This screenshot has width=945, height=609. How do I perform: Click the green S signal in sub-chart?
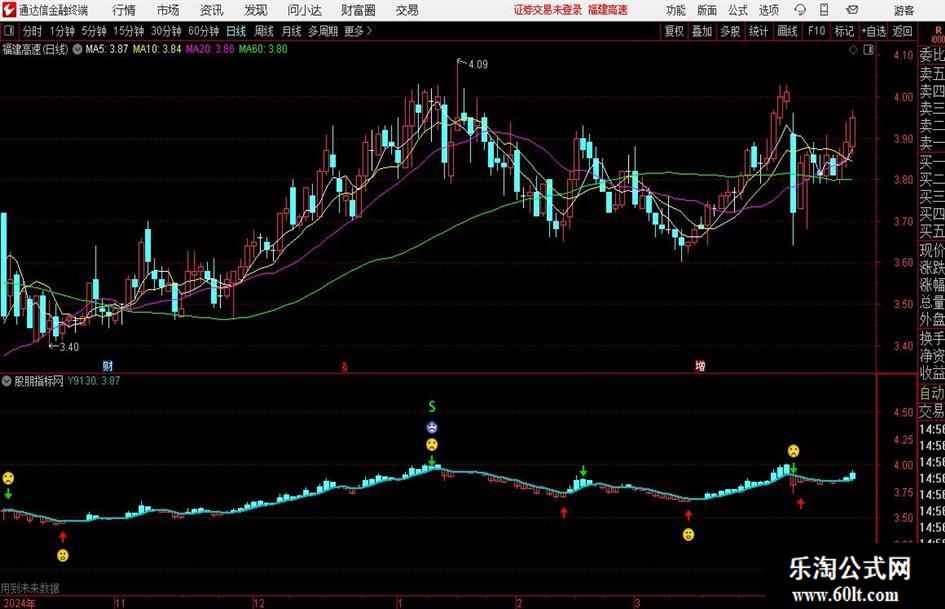point(432,407)
